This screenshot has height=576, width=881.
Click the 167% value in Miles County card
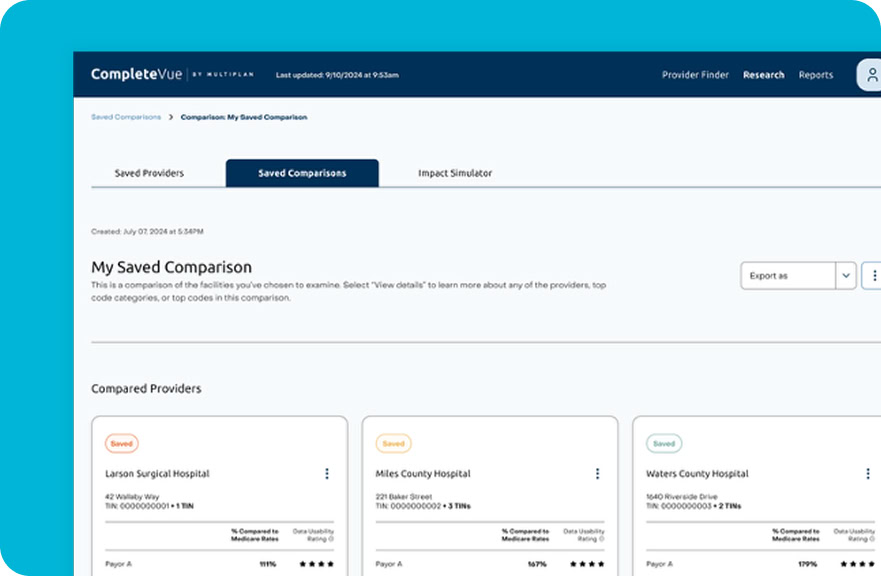tap(537, 564)
